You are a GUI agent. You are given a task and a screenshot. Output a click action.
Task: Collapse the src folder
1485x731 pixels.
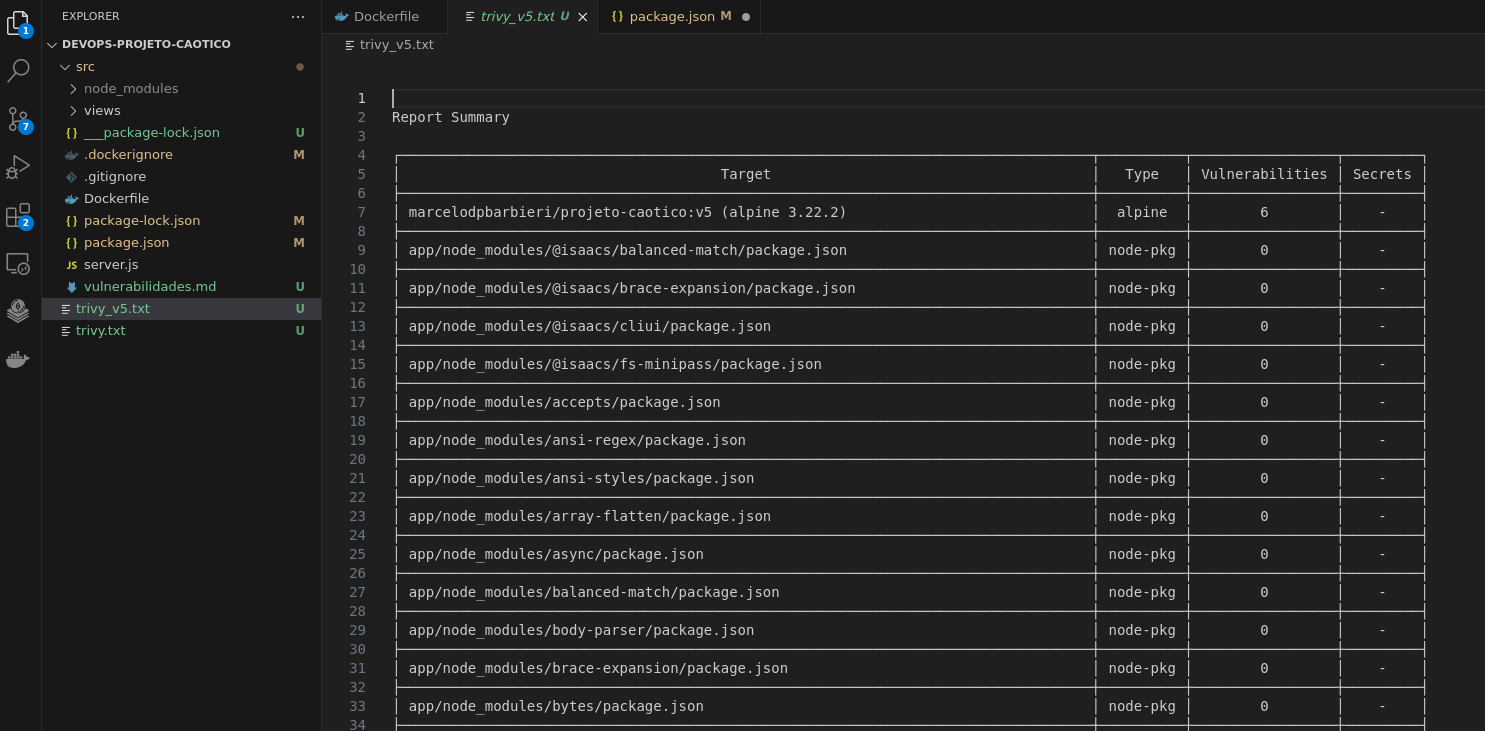[x=85, y=66]
